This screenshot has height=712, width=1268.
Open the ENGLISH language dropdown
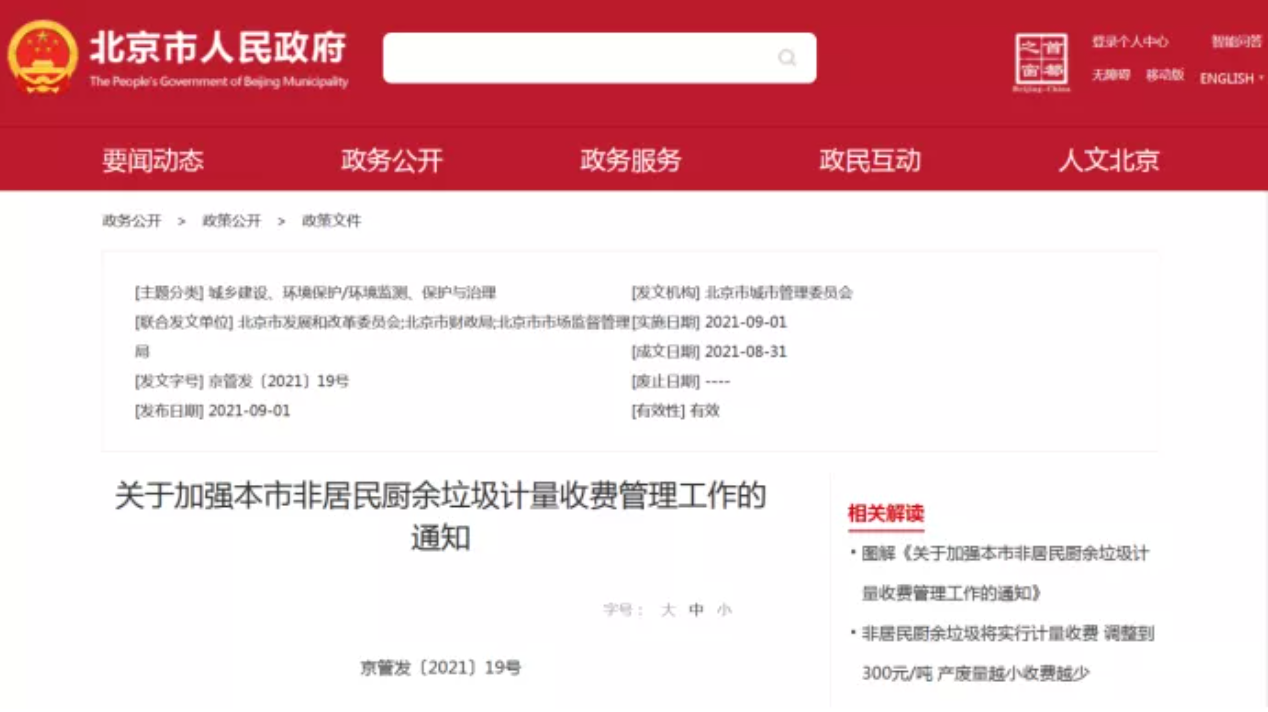point(1227,78)
